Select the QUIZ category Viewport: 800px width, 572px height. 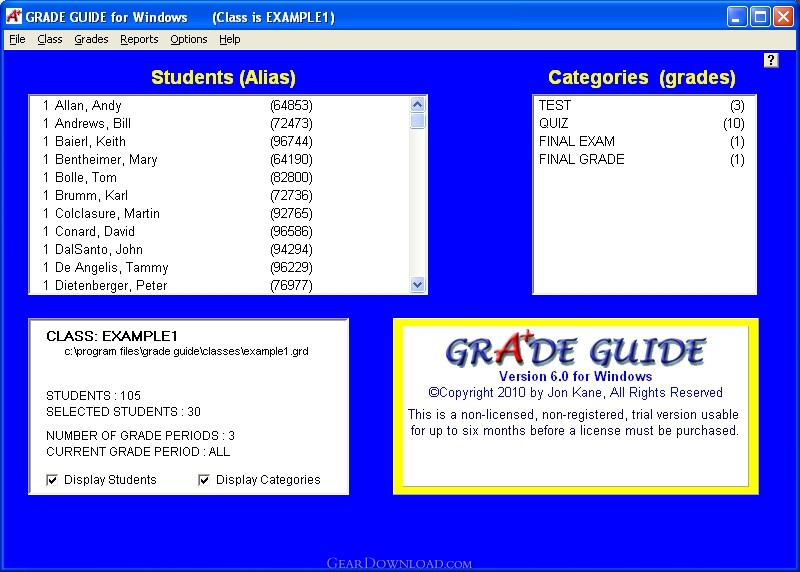644,123
